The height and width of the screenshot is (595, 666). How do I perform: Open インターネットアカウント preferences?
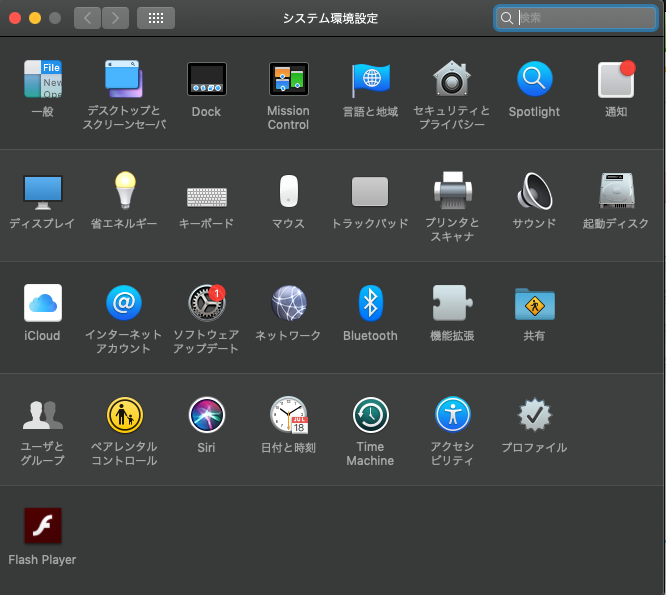(x=124, y=303)
